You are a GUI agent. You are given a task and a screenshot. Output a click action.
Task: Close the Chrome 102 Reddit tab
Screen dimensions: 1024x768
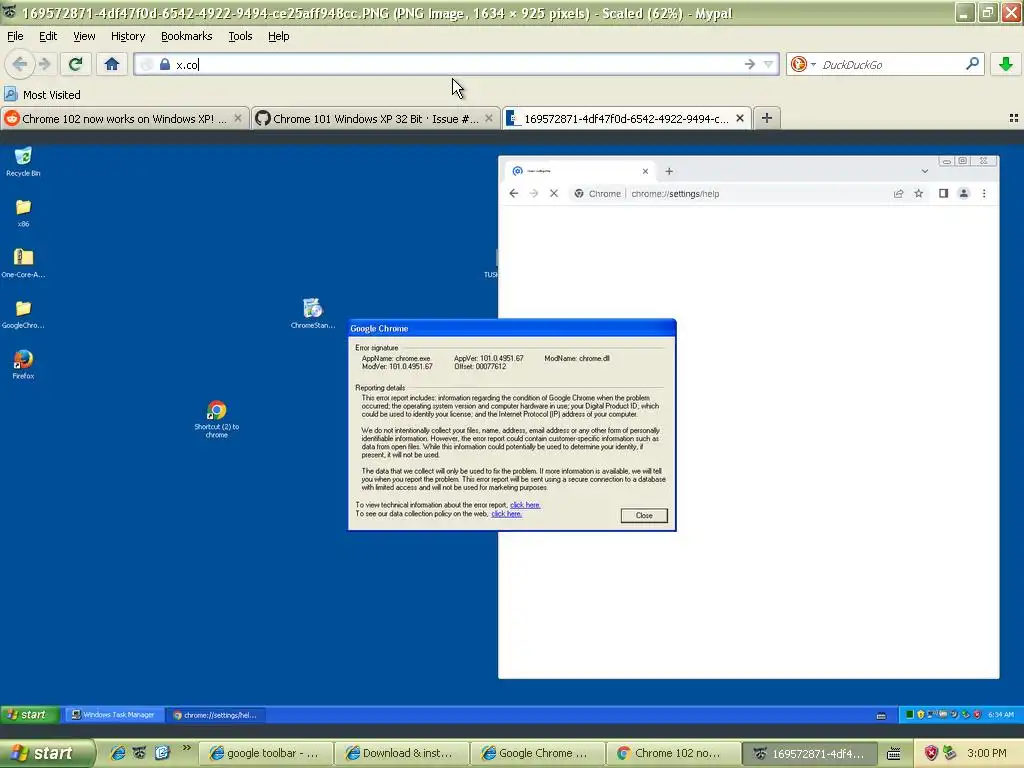(238, 118)
